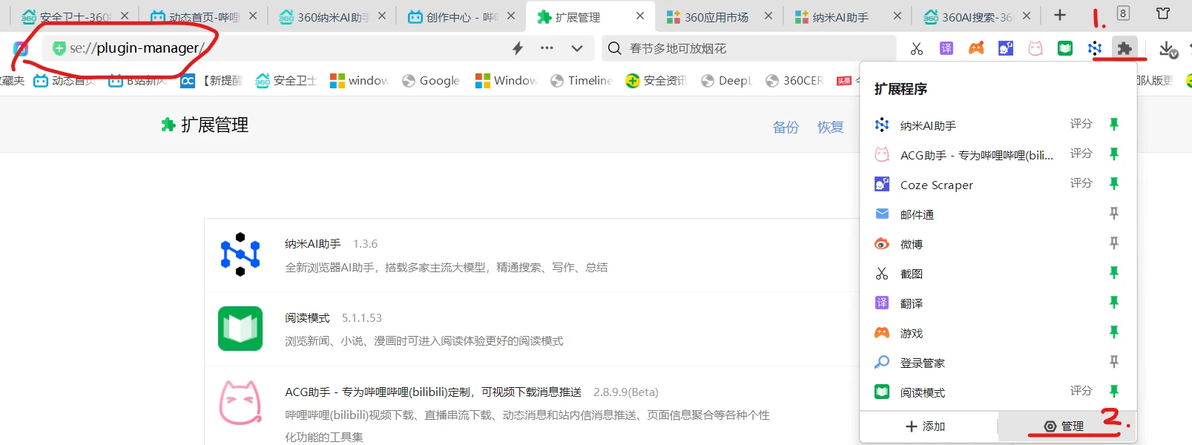Click the green 阅读模式 book logo on page
Image resolution: width=1192 pixels, height=445 pixels.
pos(240,329)
